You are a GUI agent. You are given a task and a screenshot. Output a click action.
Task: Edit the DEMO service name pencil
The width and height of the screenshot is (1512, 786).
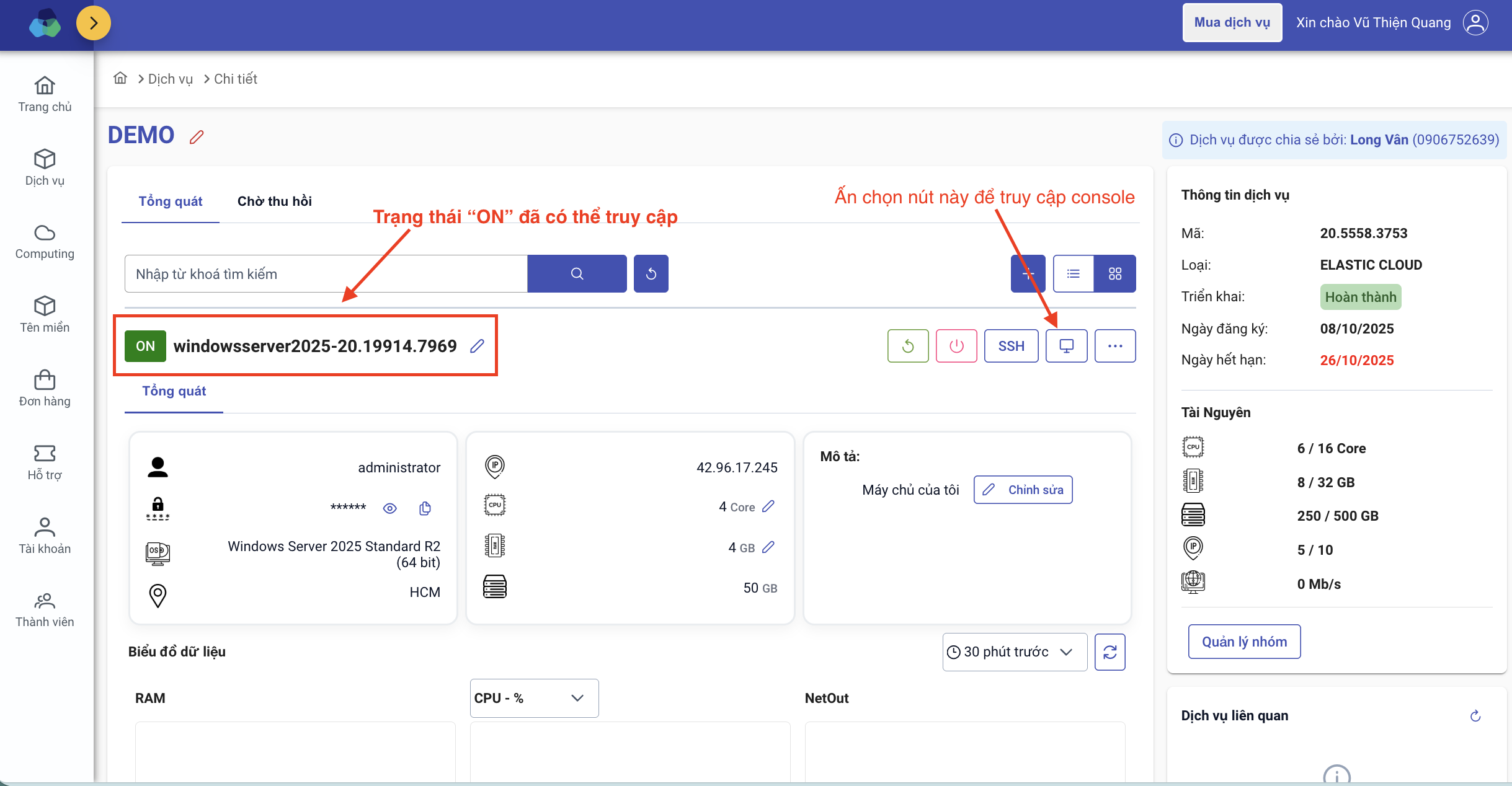coord(197,137)
